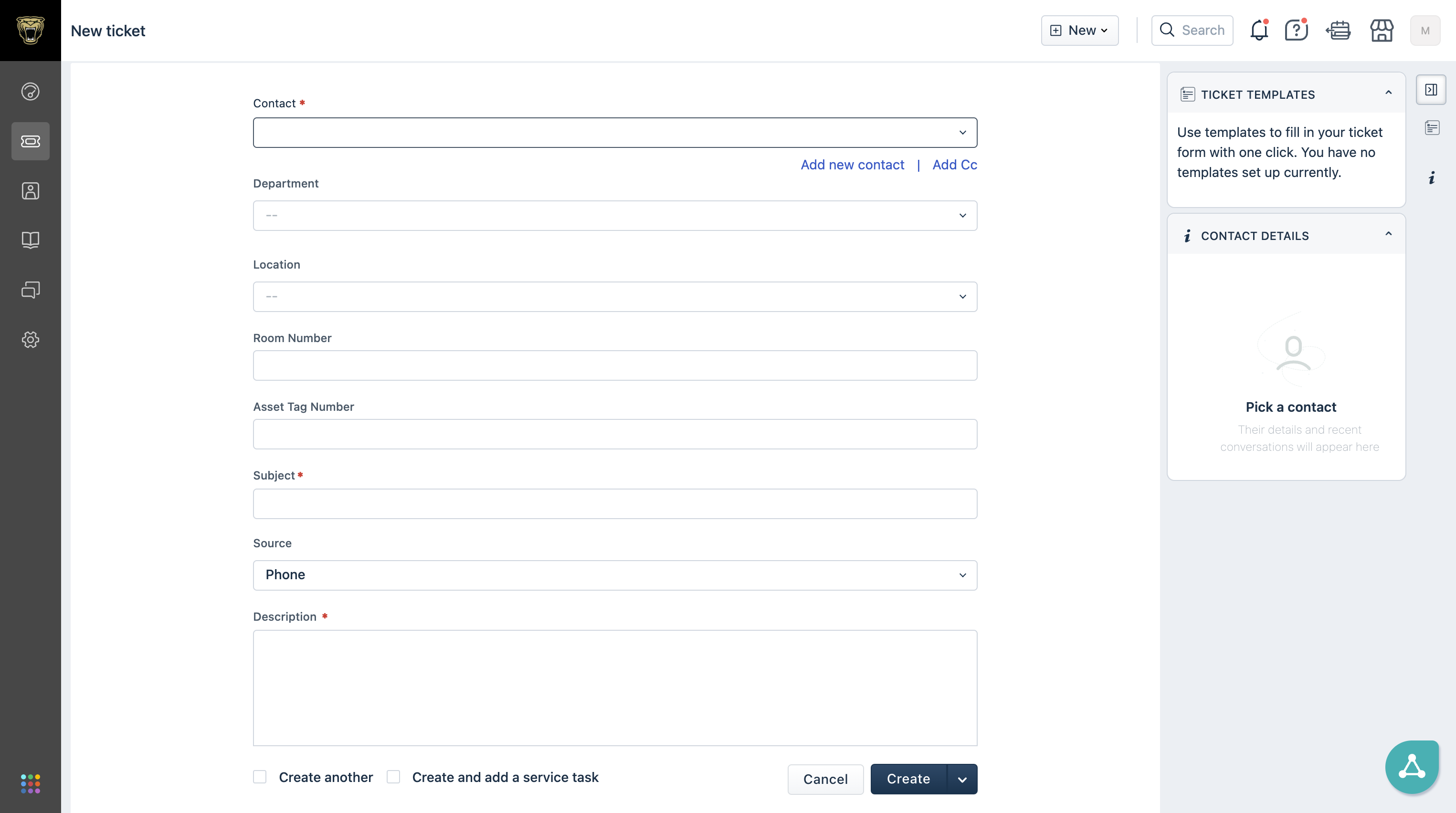Open the Source dropdown showing Phone
The image size is (1456, 813).
[x=615, y=575]
